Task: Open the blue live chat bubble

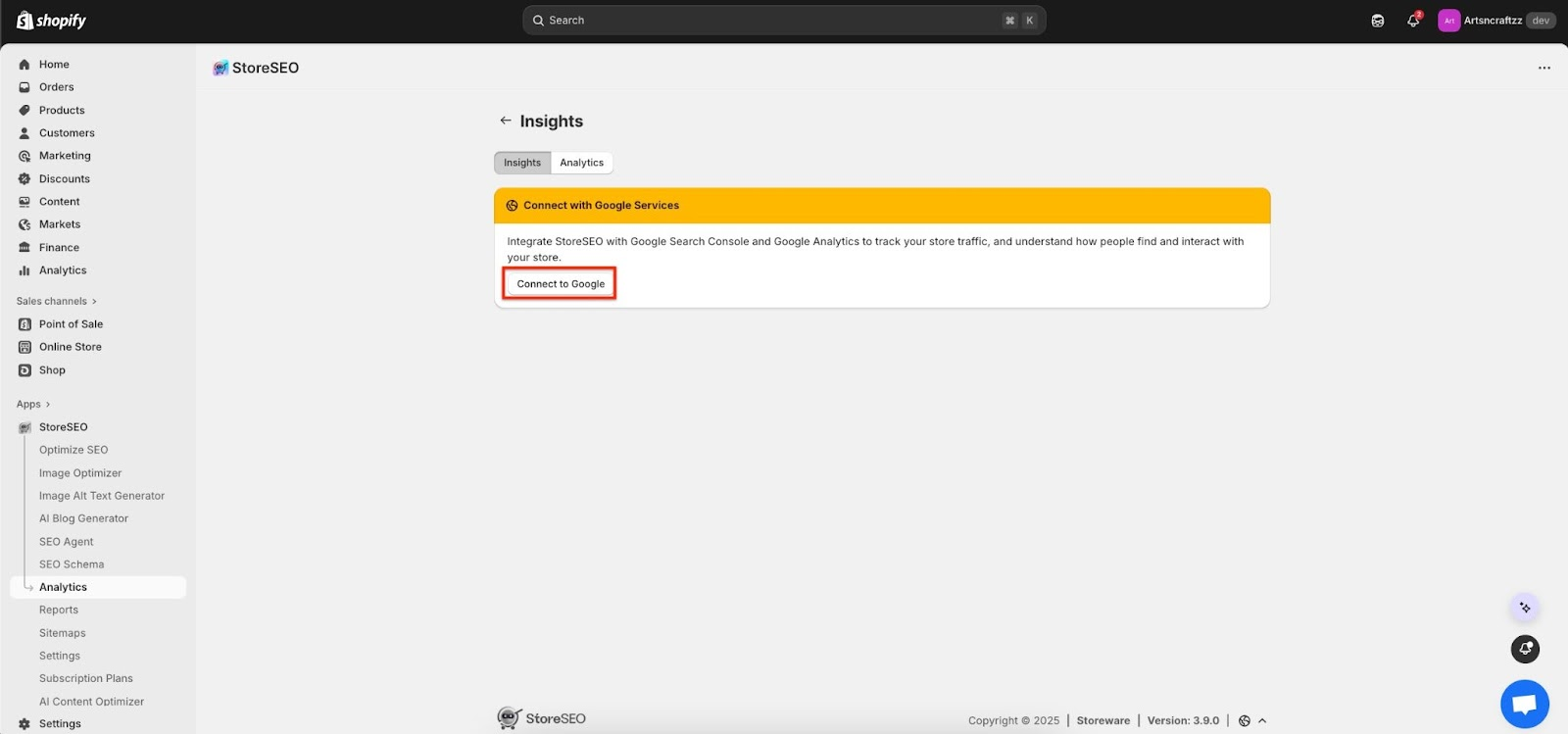Action: [1525, 704]
